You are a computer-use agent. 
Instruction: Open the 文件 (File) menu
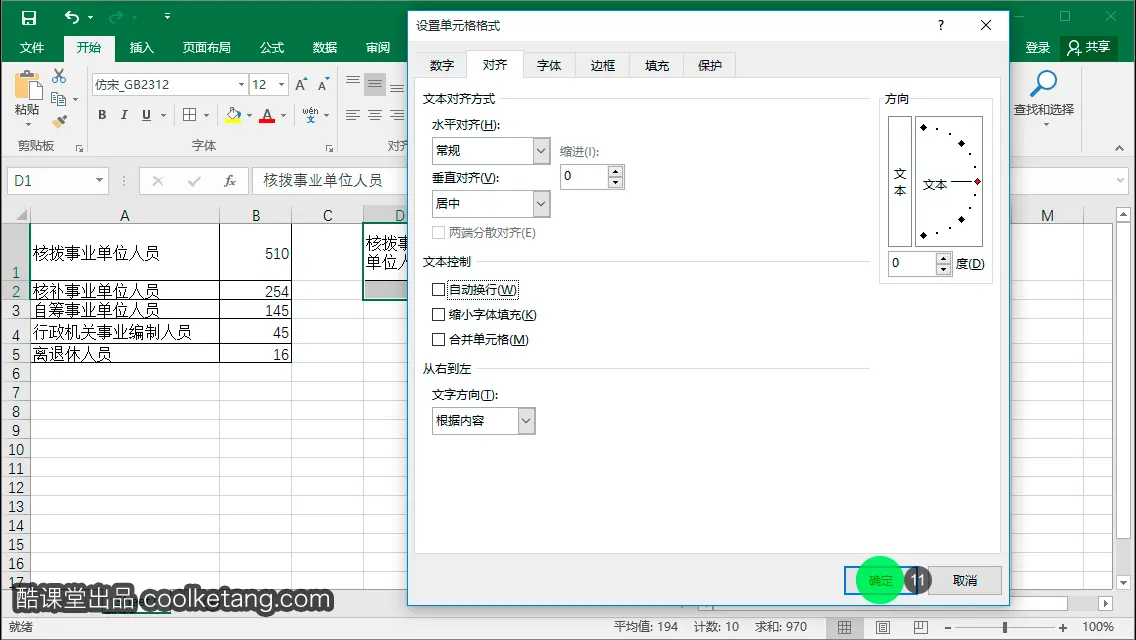[31, 47]
